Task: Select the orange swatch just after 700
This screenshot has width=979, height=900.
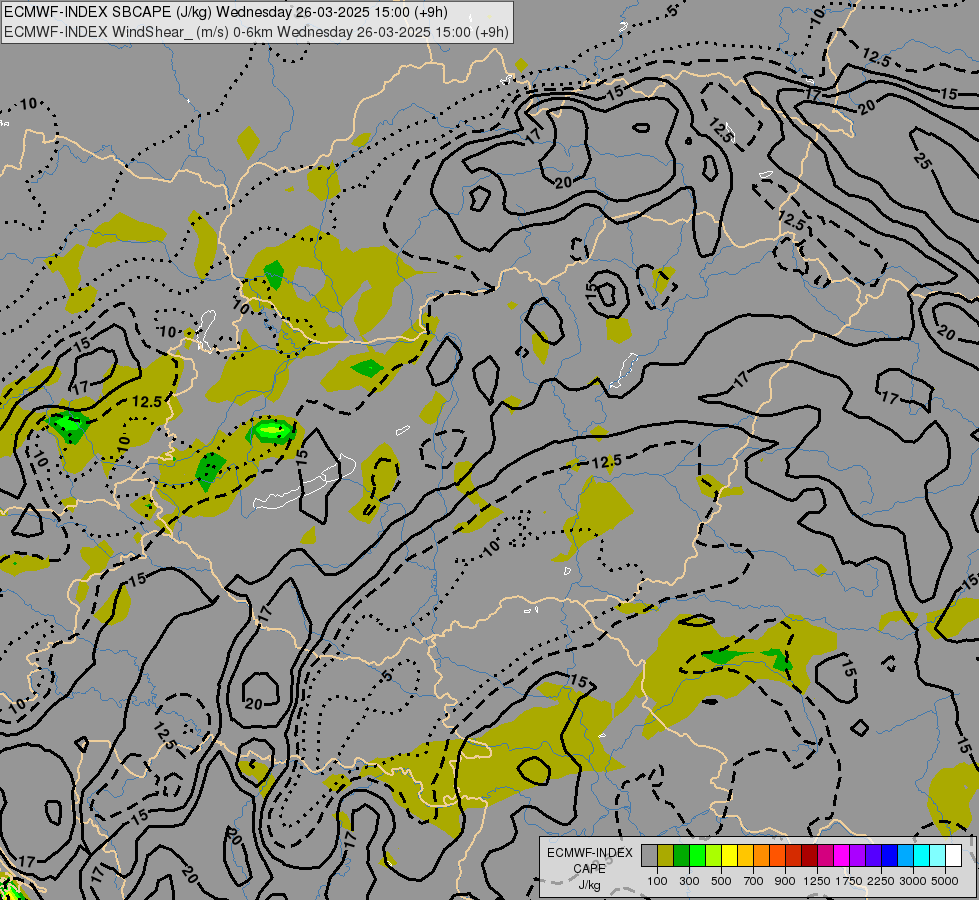Action: (x=762, y=856)
